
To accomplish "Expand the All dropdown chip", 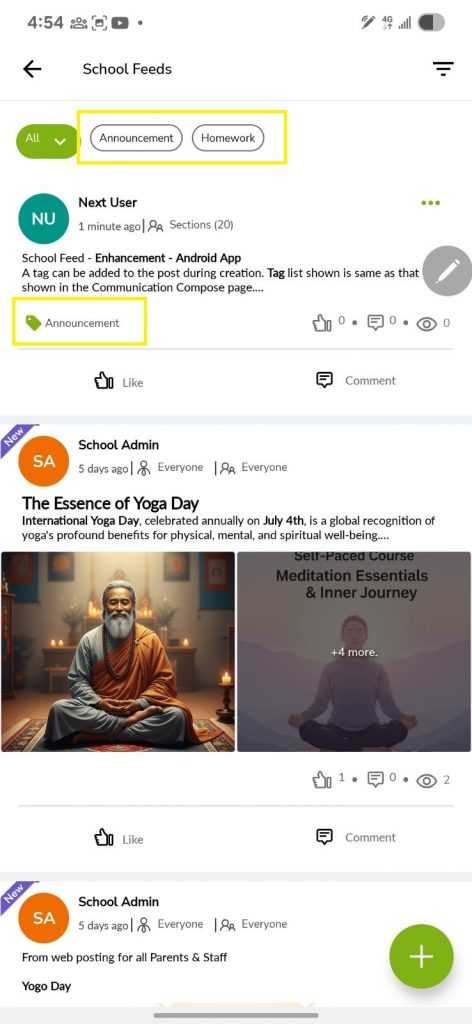I will pyautogui.click(x=47, y=140).
